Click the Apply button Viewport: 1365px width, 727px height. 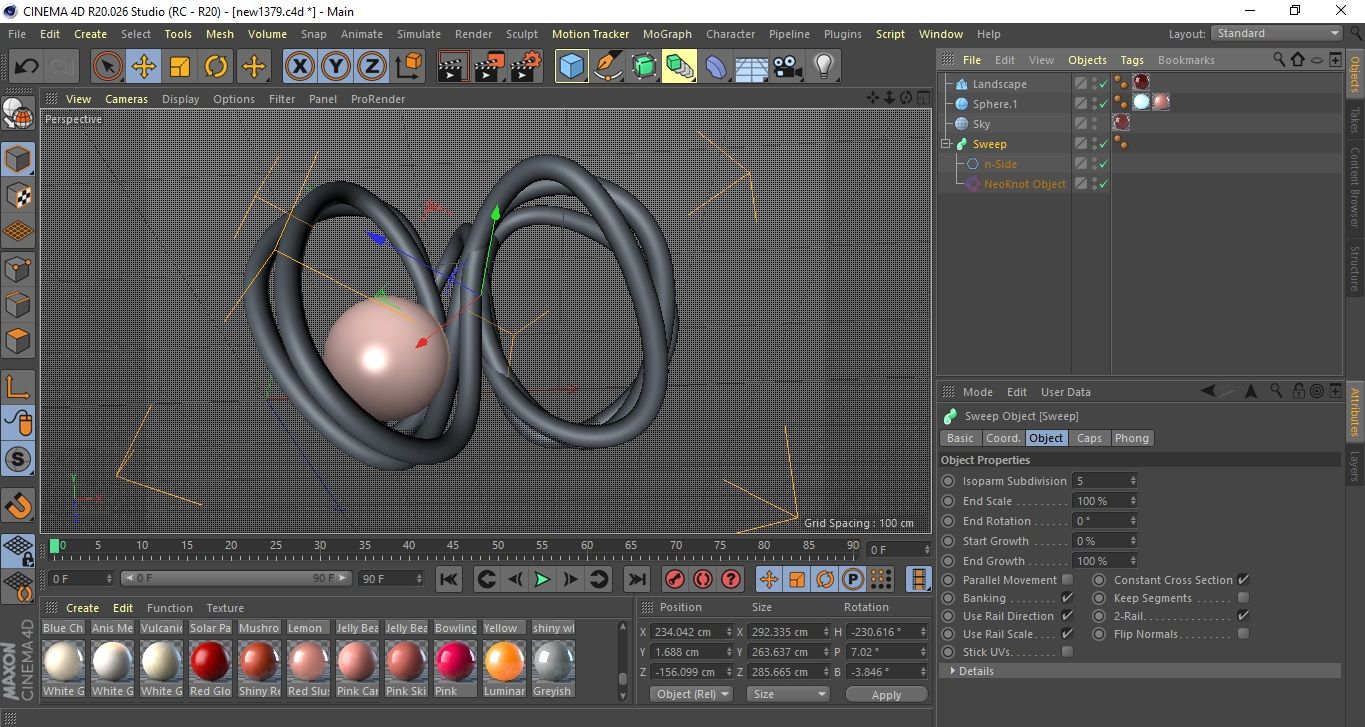tap(886, 694)
